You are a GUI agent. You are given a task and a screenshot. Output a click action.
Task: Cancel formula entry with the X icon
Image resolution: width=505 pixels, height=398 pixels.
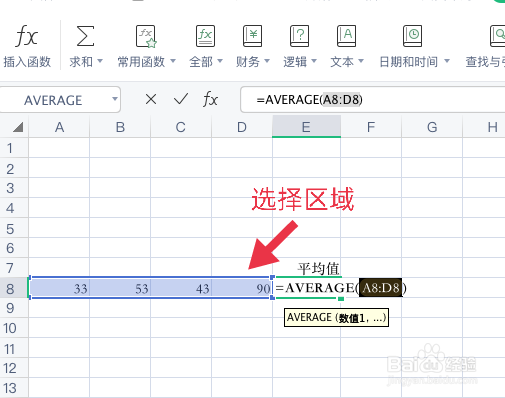click(151, 99)
